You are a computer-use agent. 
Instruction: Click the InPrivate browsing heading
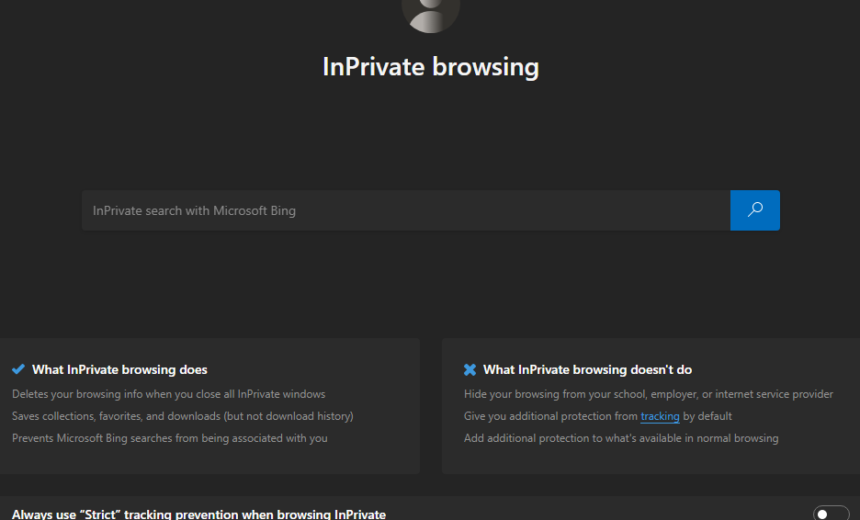point(431,67)
